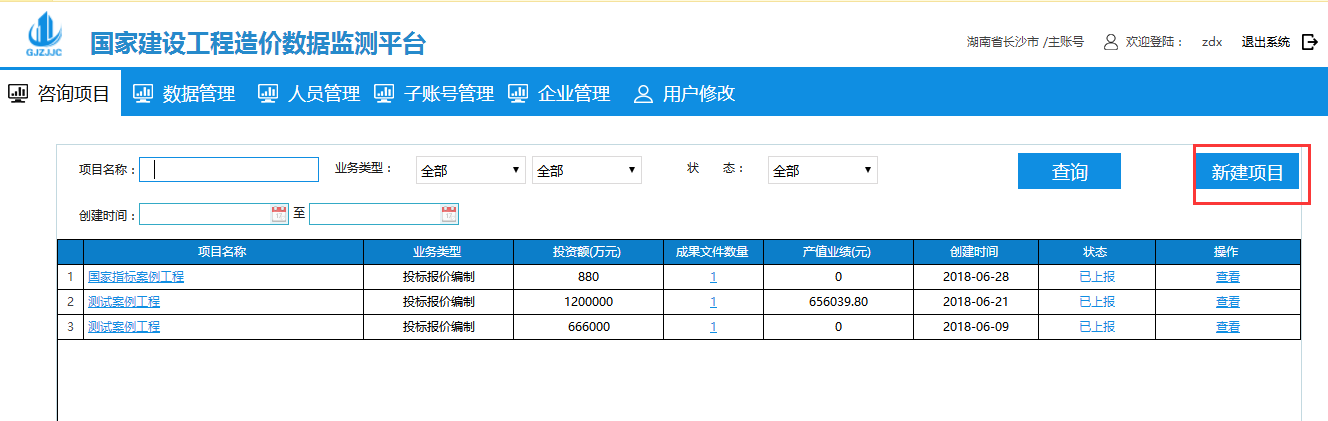
Task: Open start date calendar picker icon
Action: click(278, 214)
